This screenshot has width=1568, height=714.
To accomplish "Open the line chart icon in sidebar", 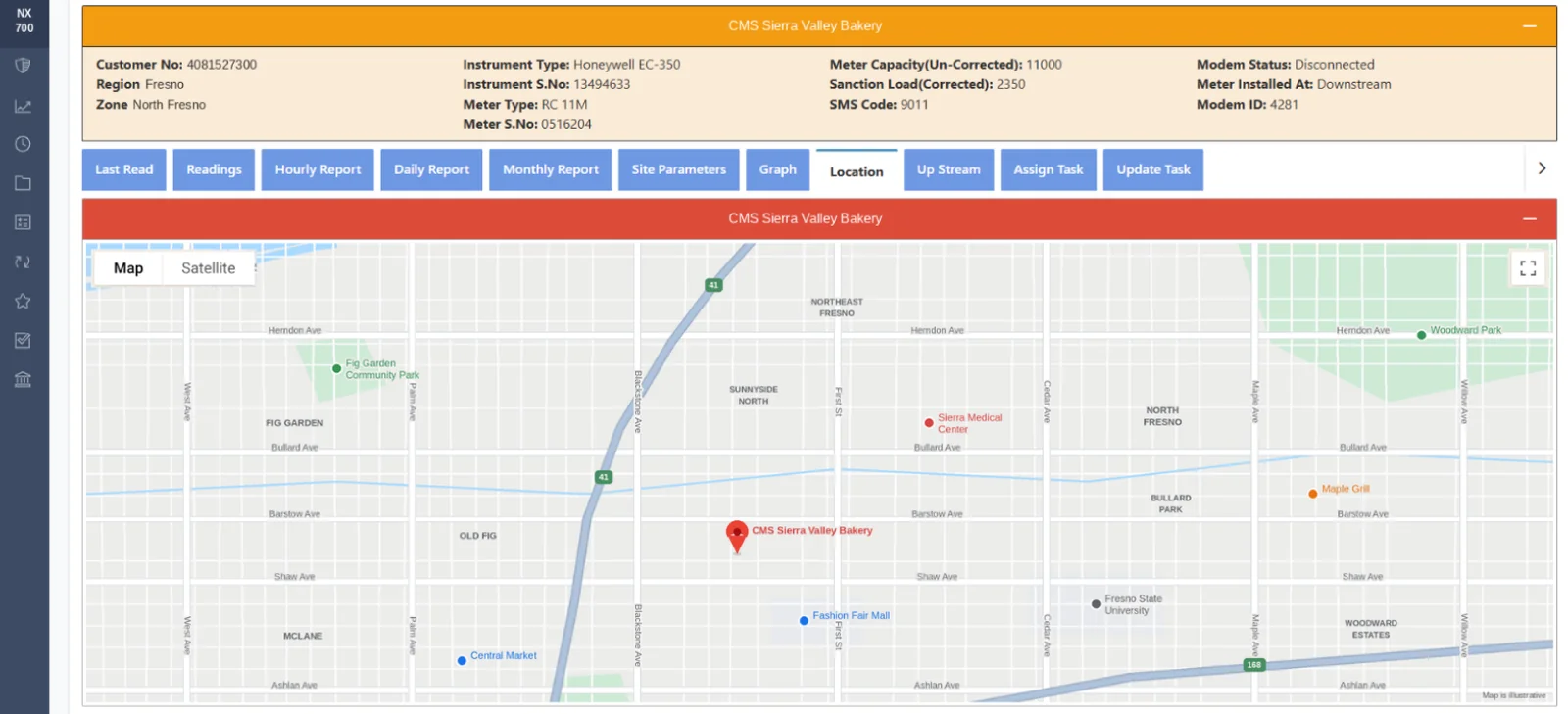I will pyautogui.click(x=23, y=106).
